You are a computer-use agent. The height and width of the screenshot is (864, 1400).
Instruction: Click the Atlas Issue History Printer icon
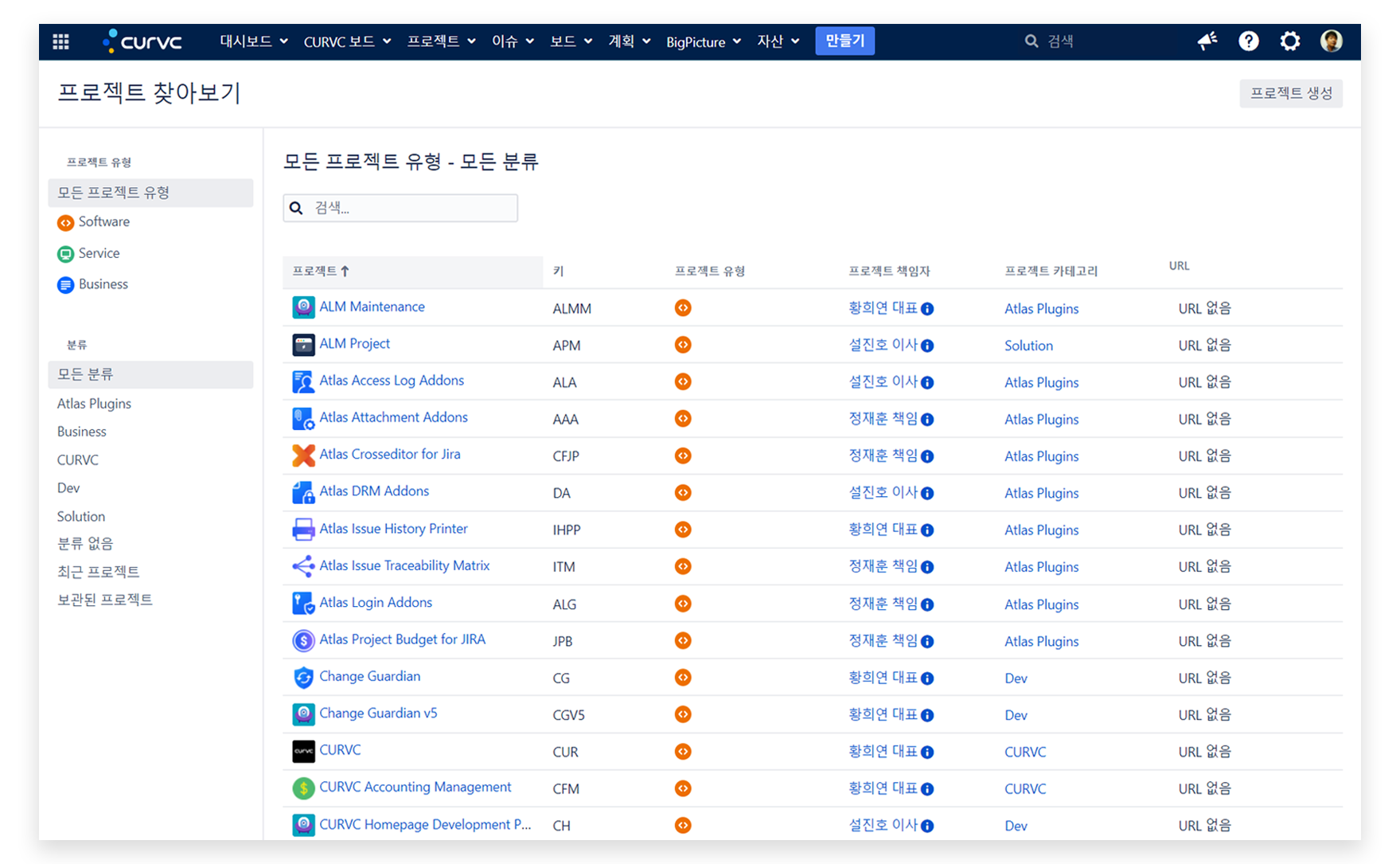point(303,530)
